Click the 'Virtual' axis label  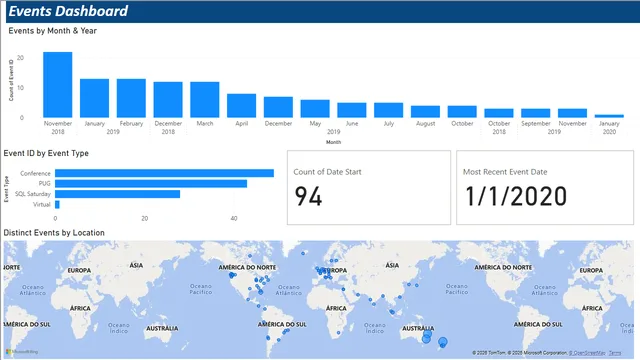[x=42, y=204]
